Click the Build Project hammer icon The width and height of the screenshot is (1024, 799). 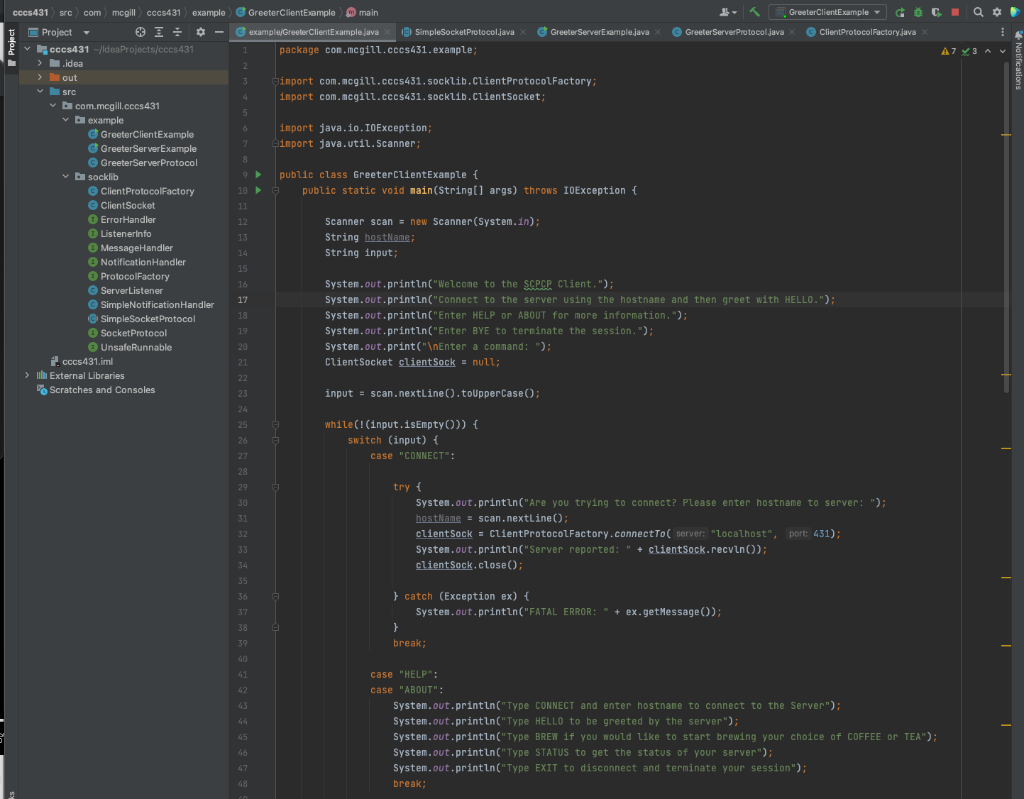pos(756,12)
